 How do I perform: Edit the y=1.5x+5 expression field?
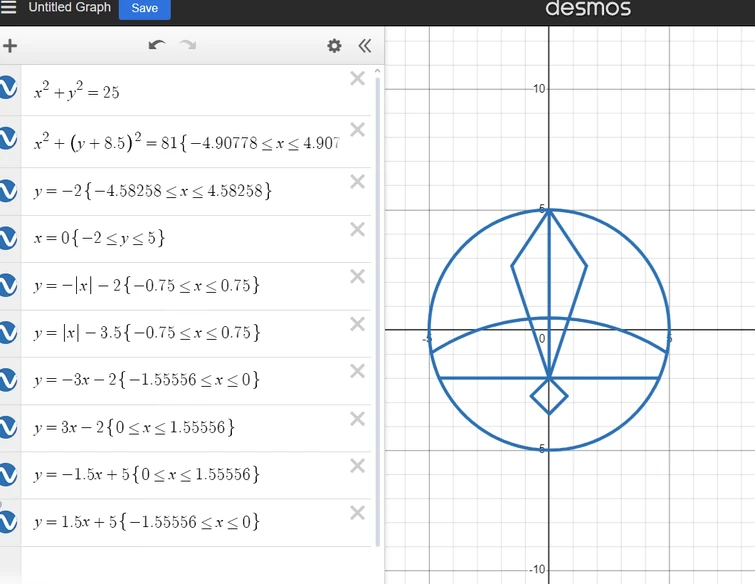click(196, 522)
